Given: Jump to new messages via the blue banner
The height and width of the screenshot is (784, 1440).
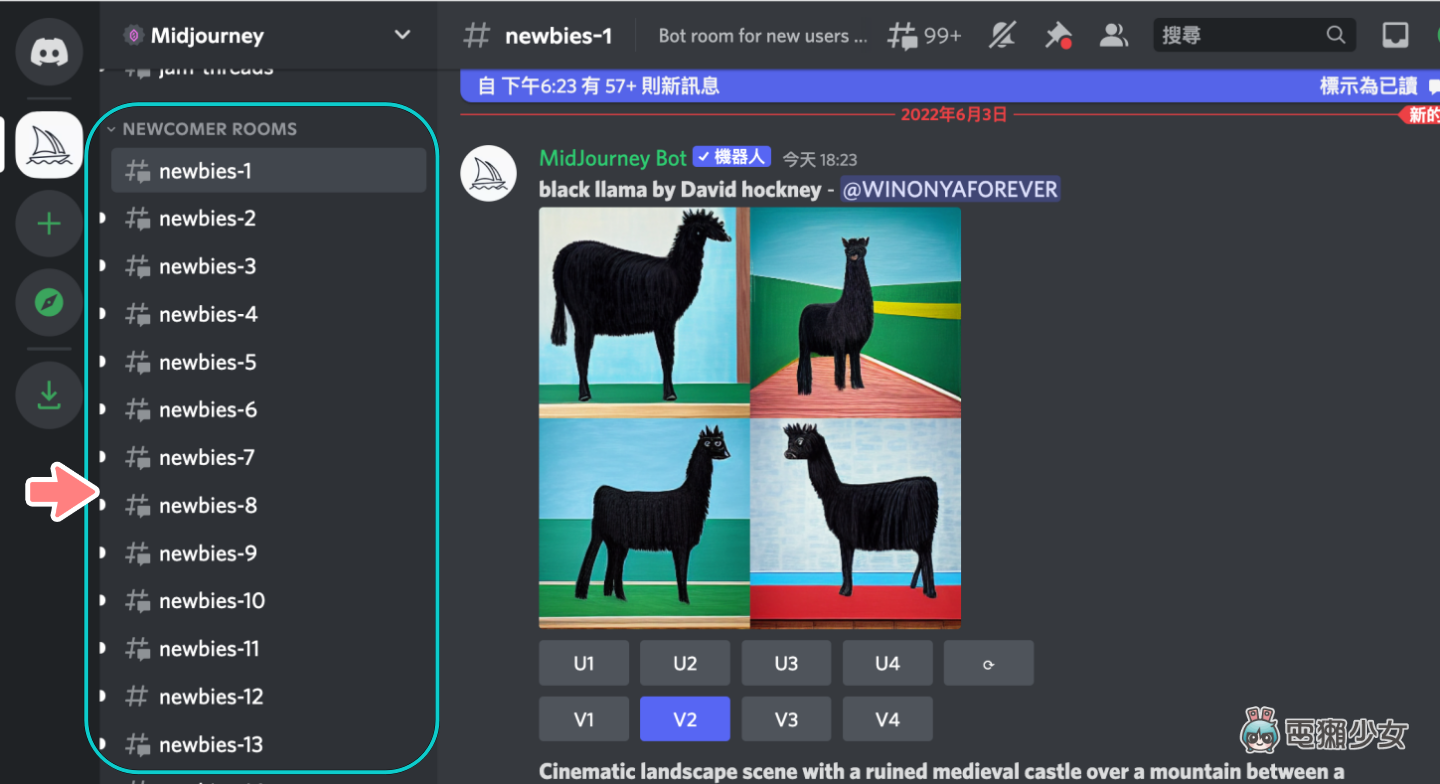Looking at the screenshot, I should 598,86.
